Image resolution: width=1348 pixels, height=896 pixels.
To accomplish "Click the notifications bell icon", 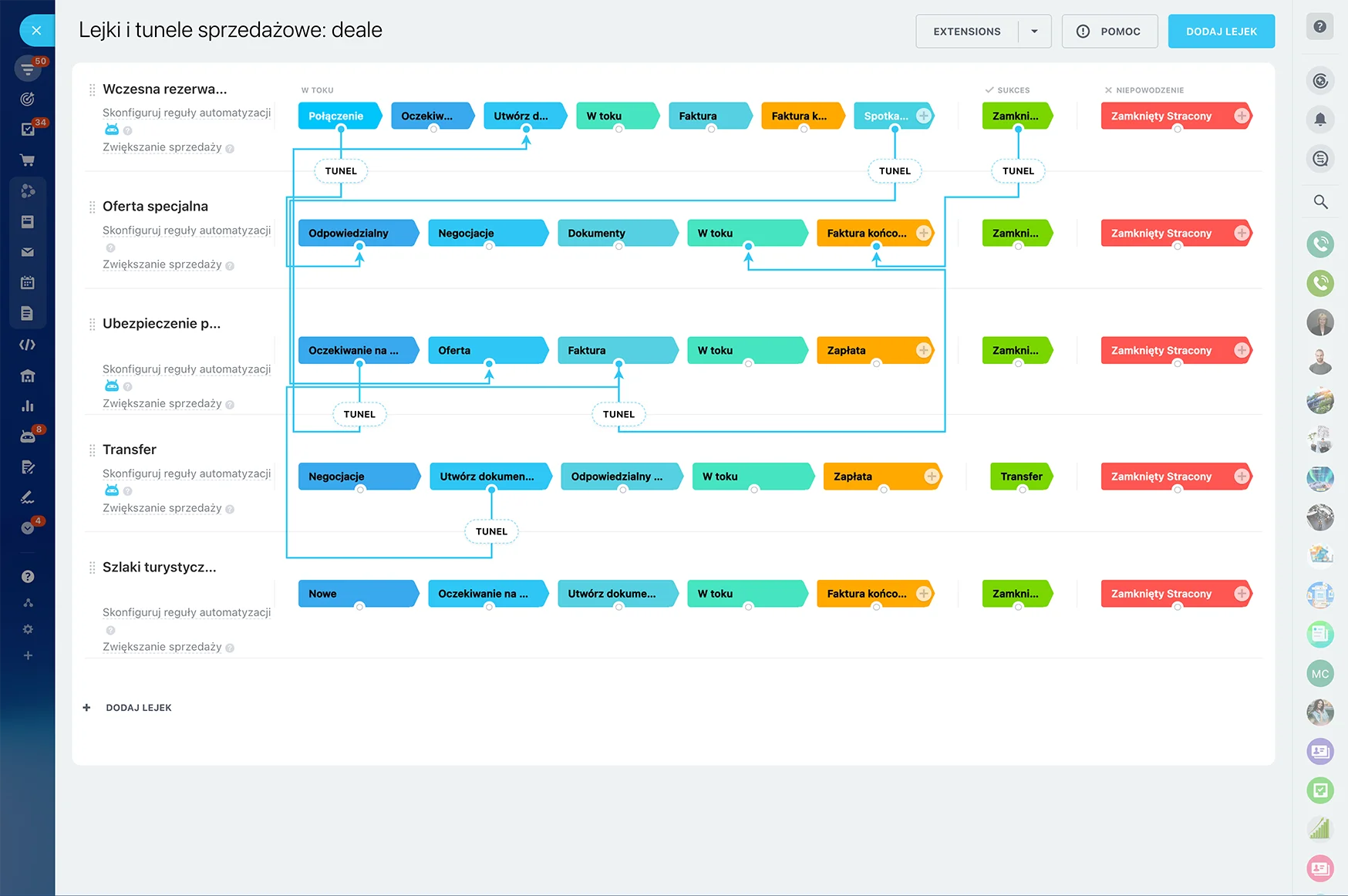I will pyautogui.click(x=1320, y=119).
